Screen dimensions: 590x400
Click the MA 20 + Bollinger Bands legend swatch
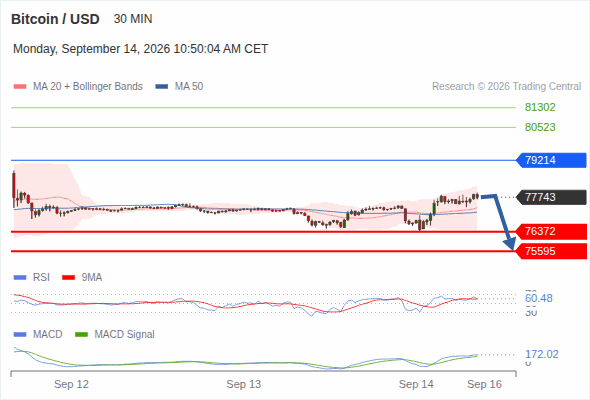tap(20, 87)
